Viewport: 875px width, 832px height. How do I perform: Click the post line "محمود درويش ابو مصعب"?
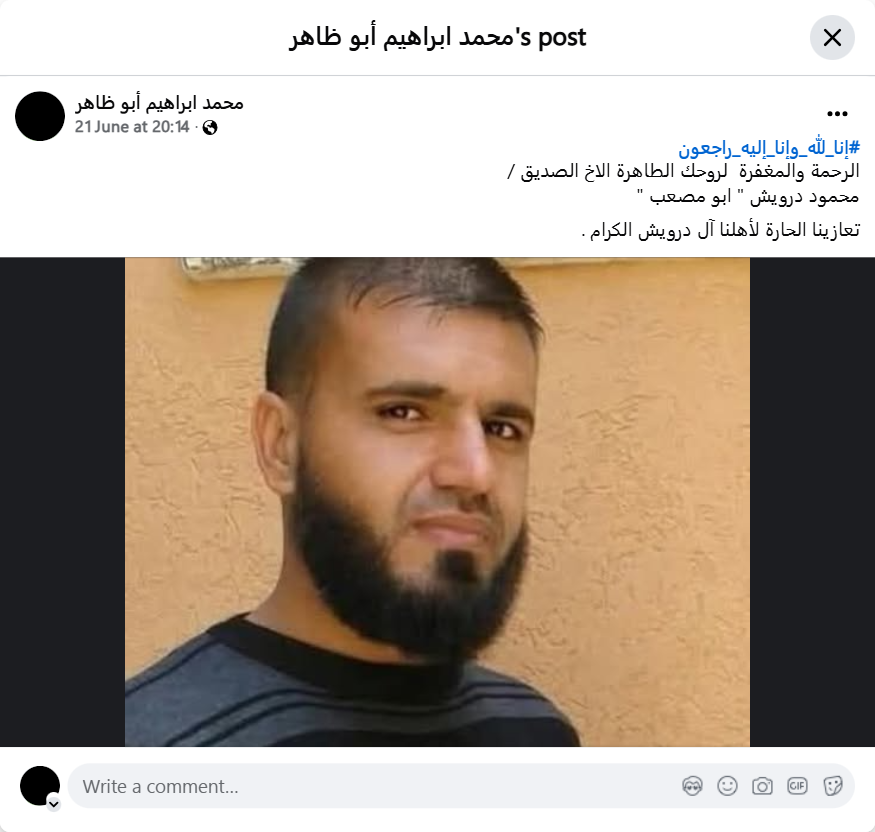click(x=748, y=197)
